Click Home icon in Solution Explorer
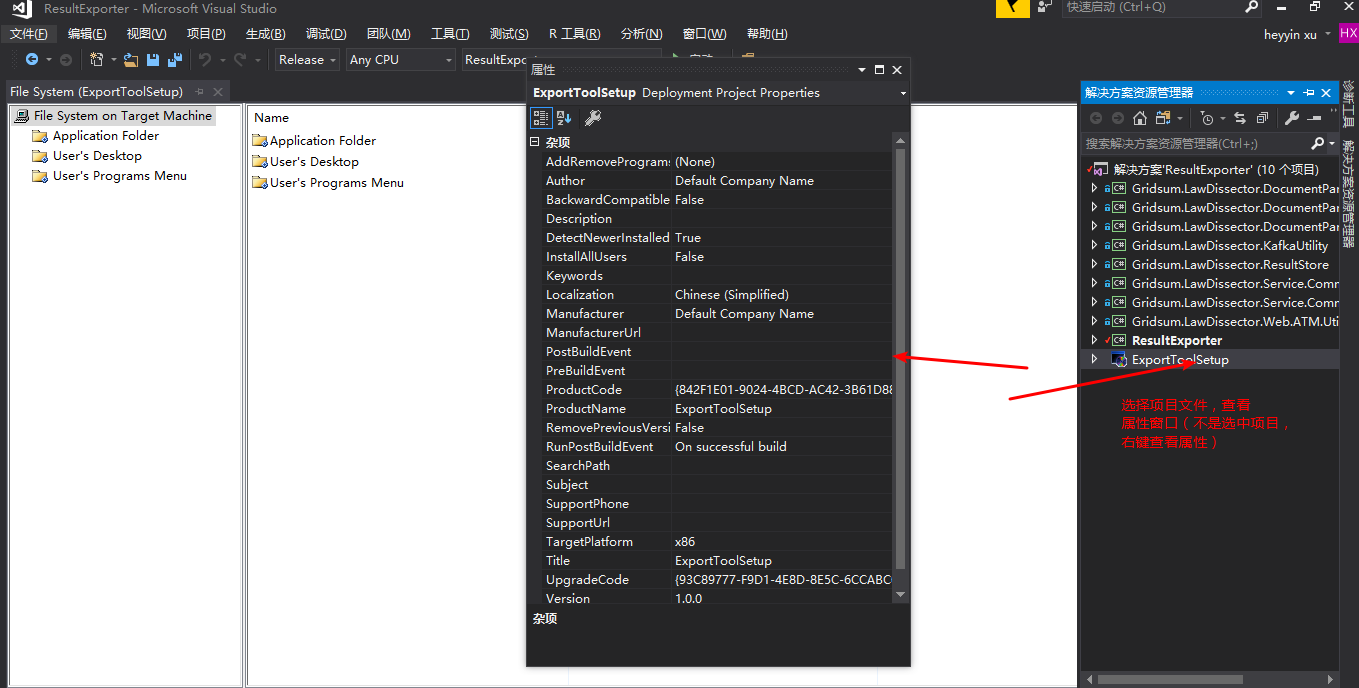This screenshot has height=688, width=1359. tap(1139, 118)
